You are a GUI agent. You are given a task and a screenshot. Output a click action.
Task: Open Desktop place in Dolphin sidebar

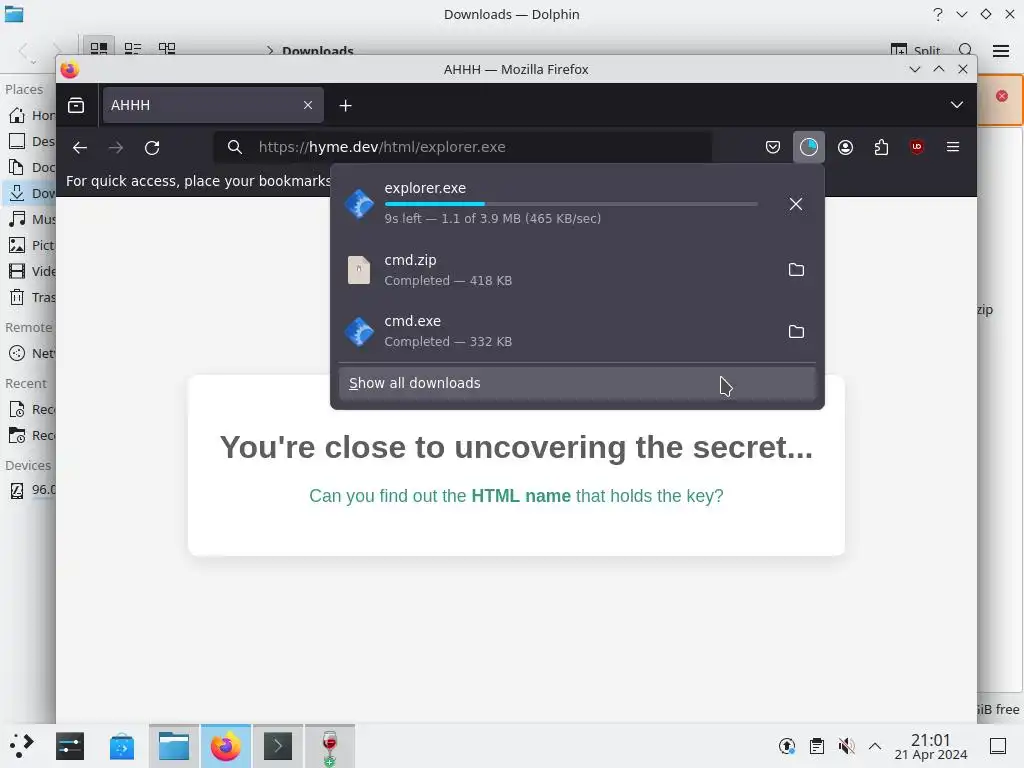pos(31,141)
